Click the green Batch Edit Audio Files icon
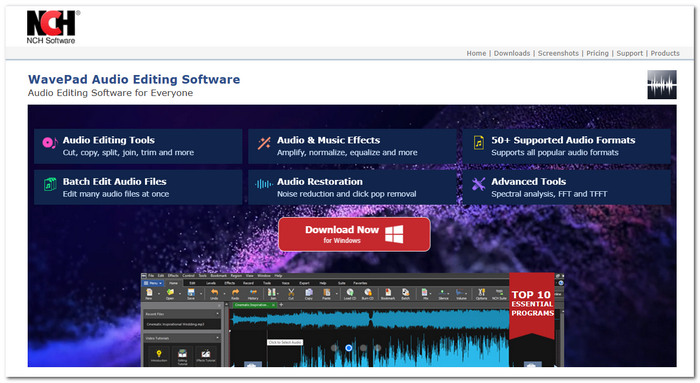 tap(50, 184)
